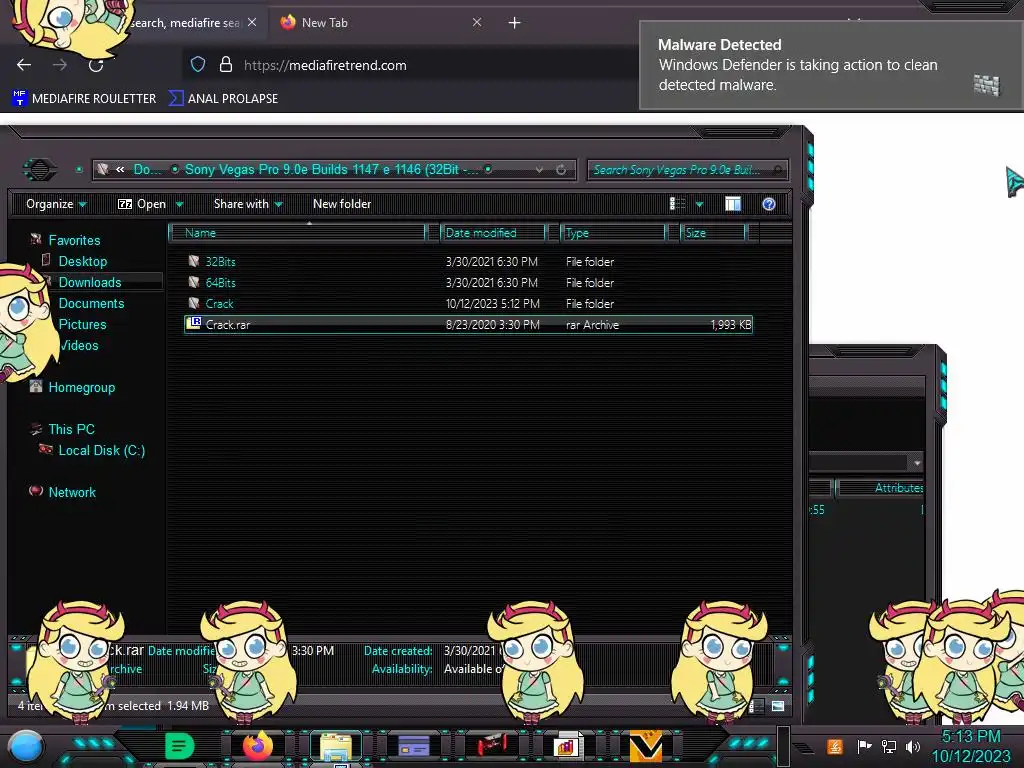The image size is (1024, 768).
Task: Click Firefox forward arrow
Action: tap(60, 65)
